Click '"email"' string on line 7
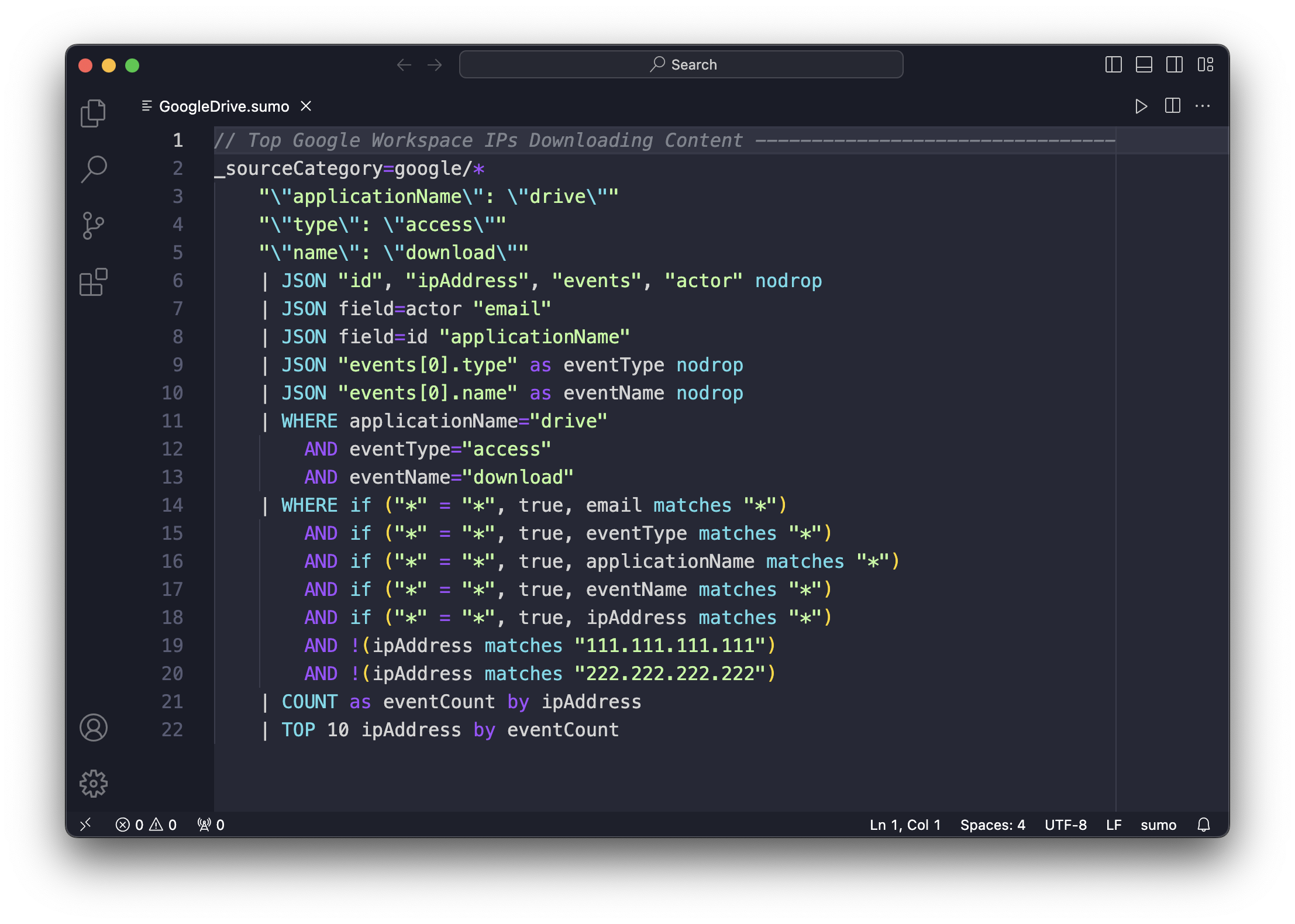 click(x=512, y=309)
